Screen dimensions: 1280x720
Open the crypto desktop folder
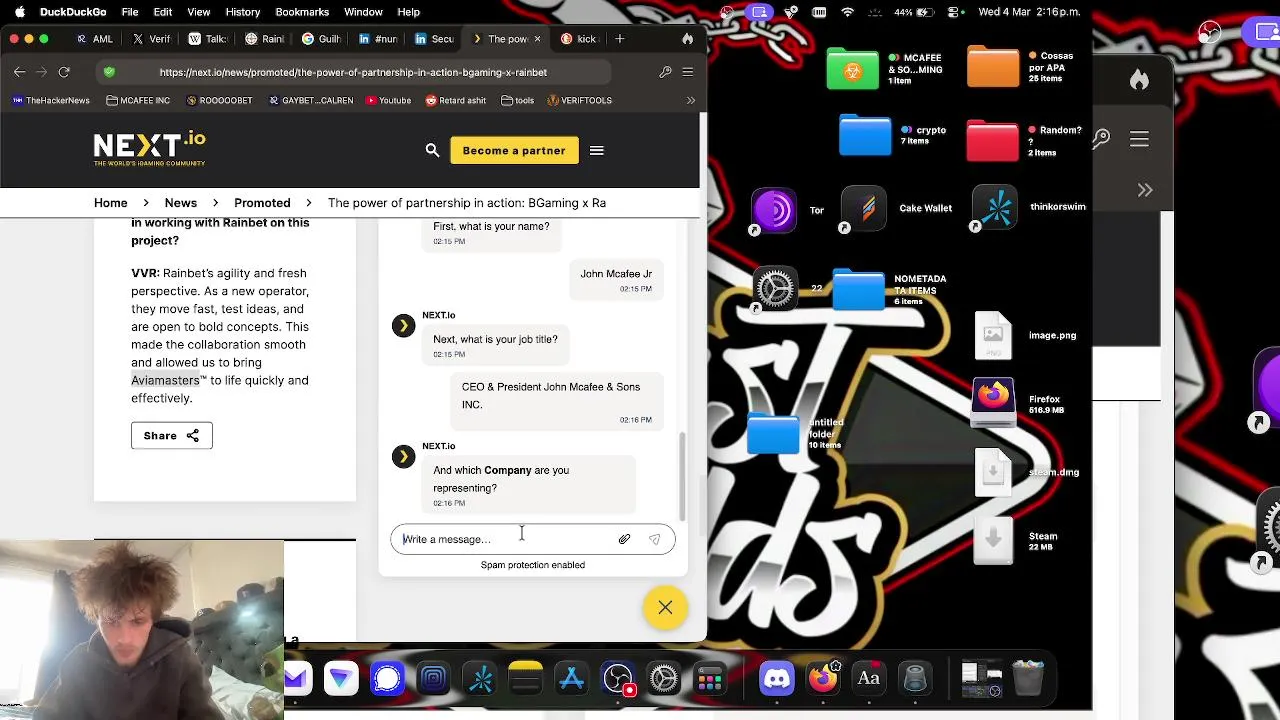pos(865,136)
